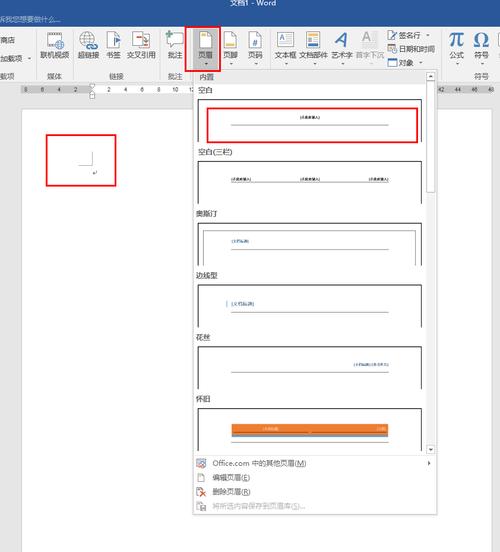Select the 边线型 header template
This screenshot has width=500, height=552.
point(310,306)
